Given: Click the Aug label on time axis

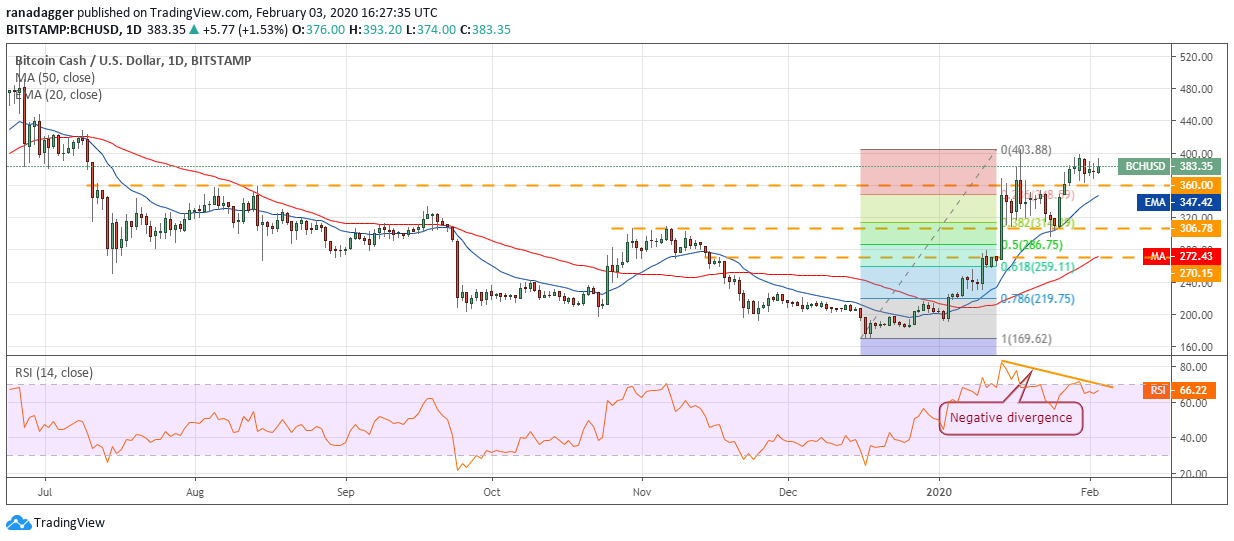Looking at the screenshot, I should tap(195, 492).
